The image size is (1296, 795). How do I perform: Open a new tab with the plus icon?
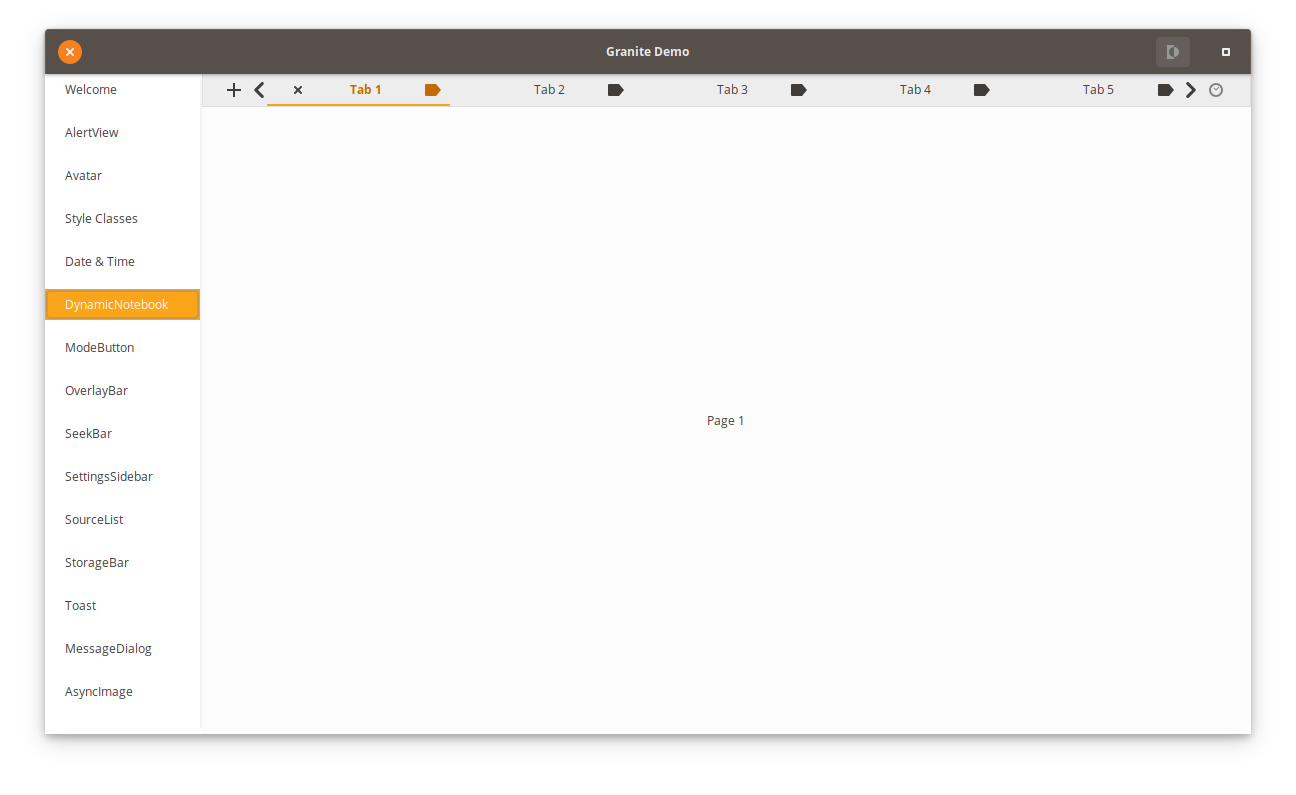[x=233, y=89]
